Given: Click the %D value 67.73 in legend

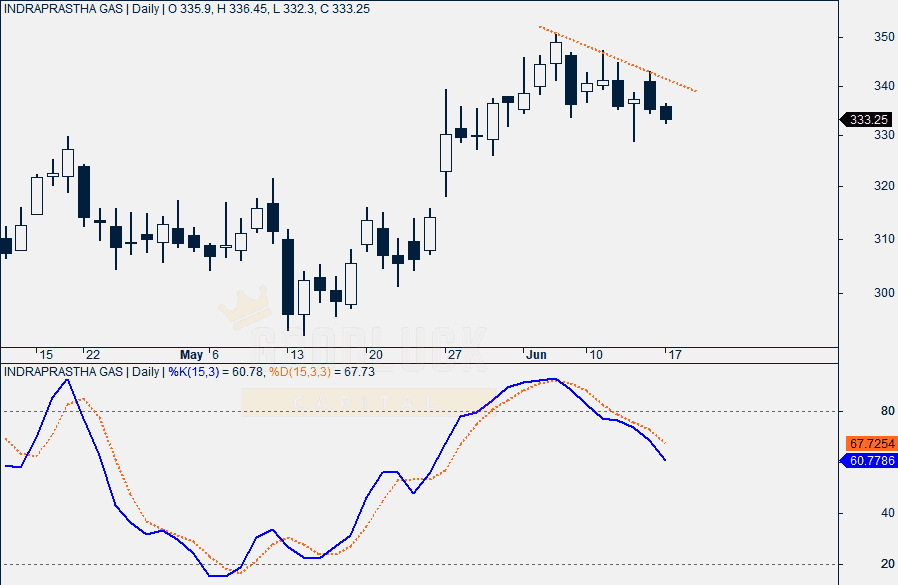Looking at the screenshot, I should click(359, 372).
